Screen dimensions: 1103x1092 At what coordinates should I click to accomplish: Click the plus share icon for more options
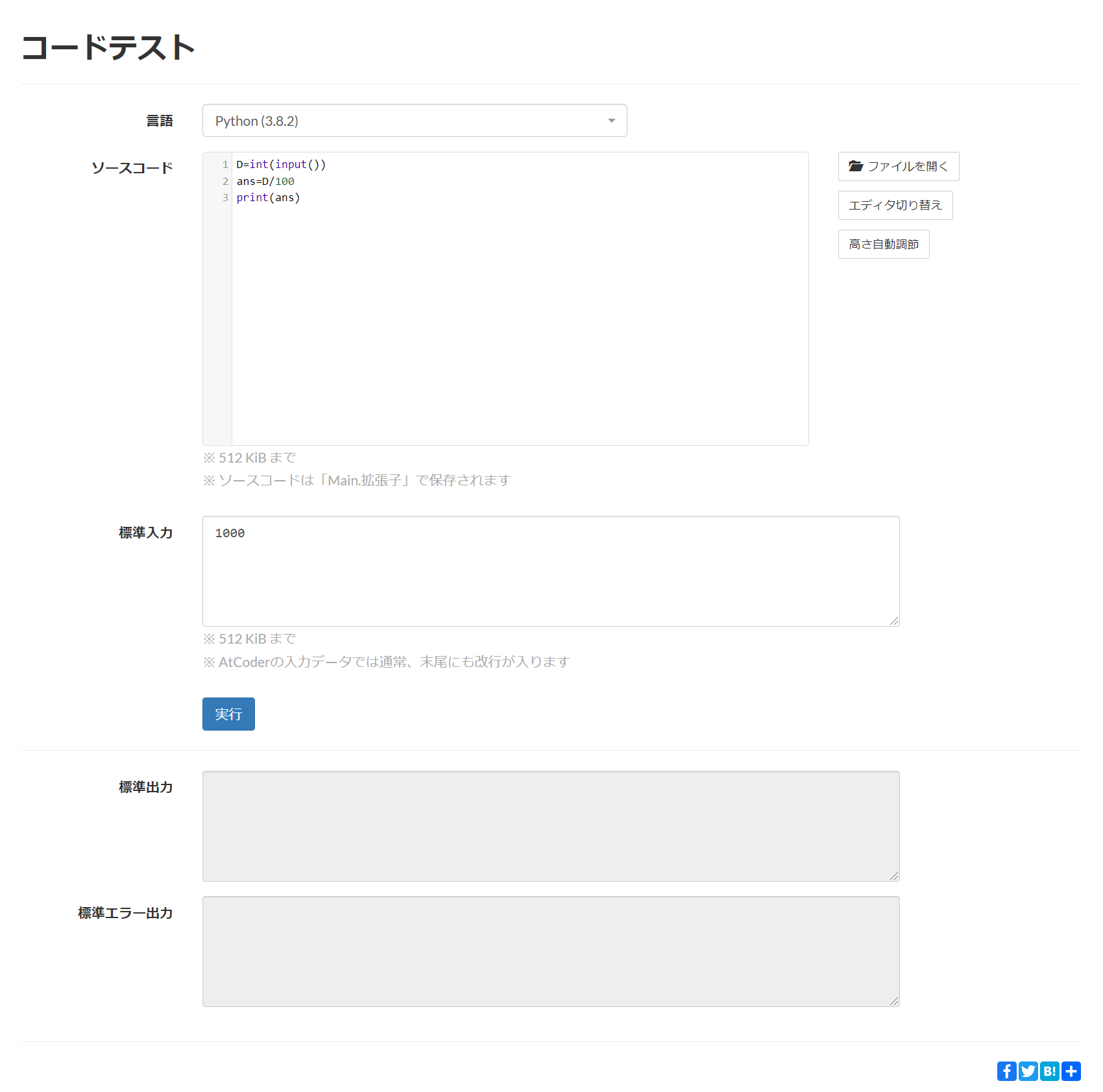pos(1071,1071)
